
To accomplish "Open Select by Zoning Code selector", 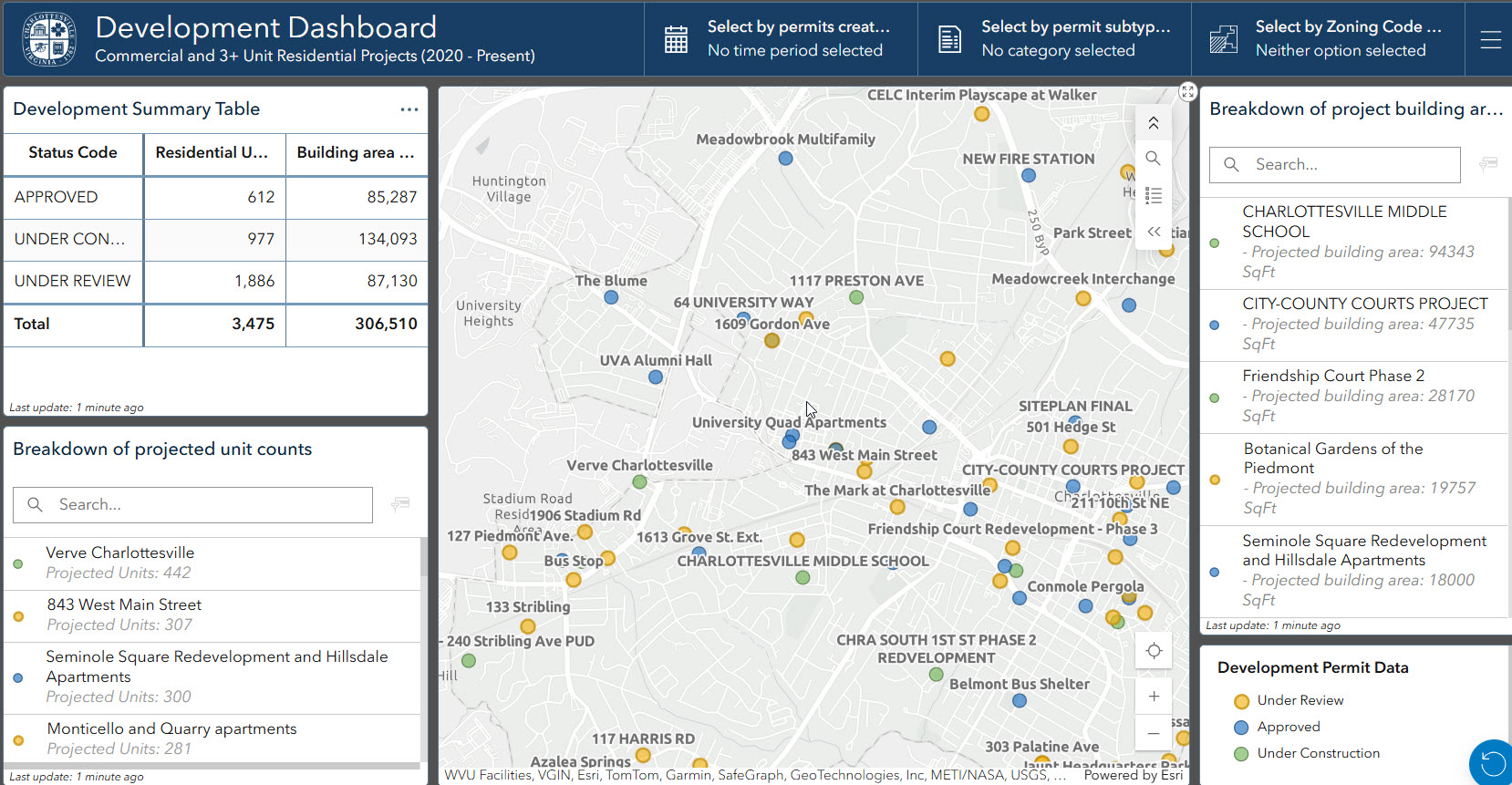I will tap(1328, 39).
